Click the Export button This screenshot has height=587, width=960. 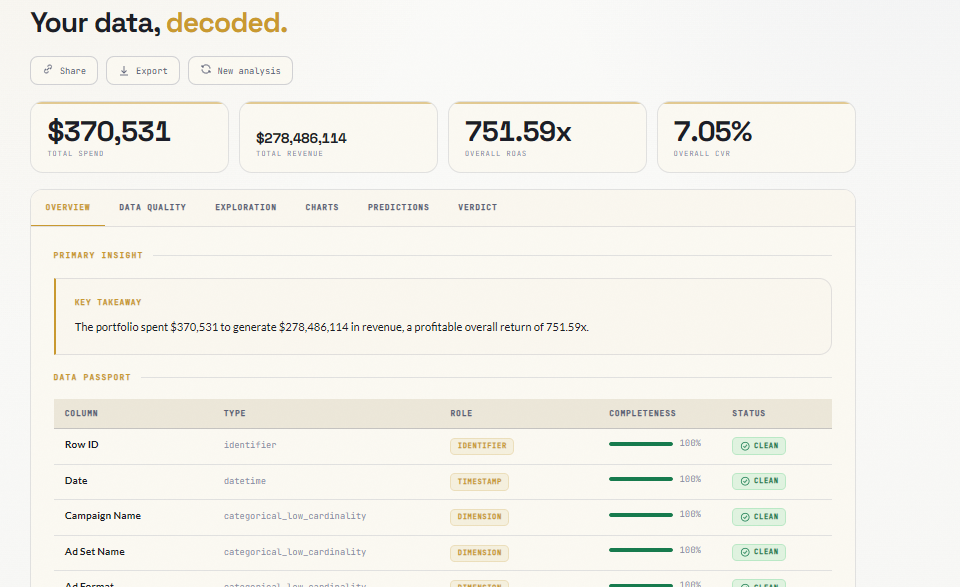pos(143,70)
